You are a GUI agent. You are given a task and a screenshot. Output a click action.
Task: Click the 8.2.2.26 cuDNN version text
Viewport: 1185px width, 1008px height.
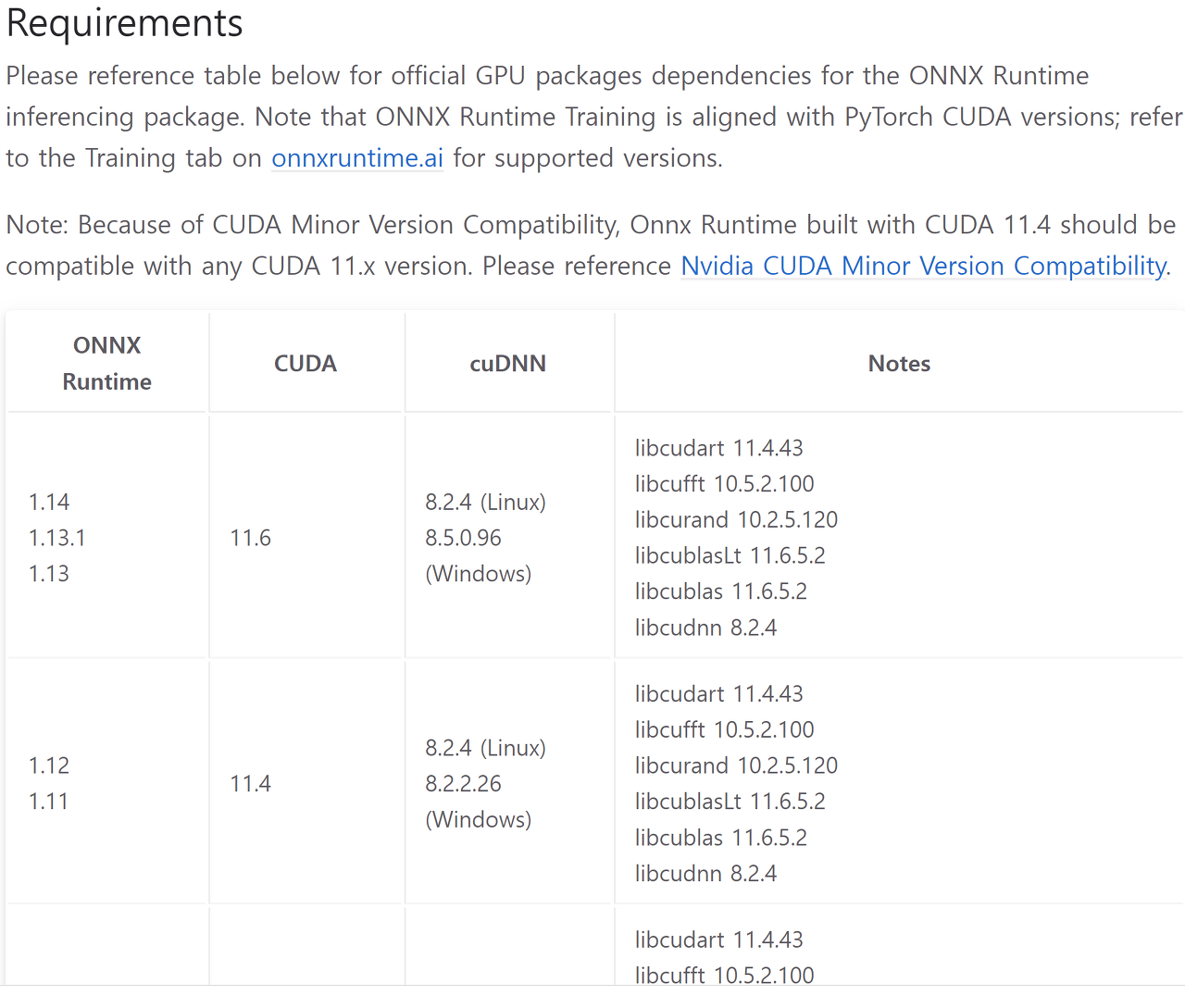[x=463, y=784]
